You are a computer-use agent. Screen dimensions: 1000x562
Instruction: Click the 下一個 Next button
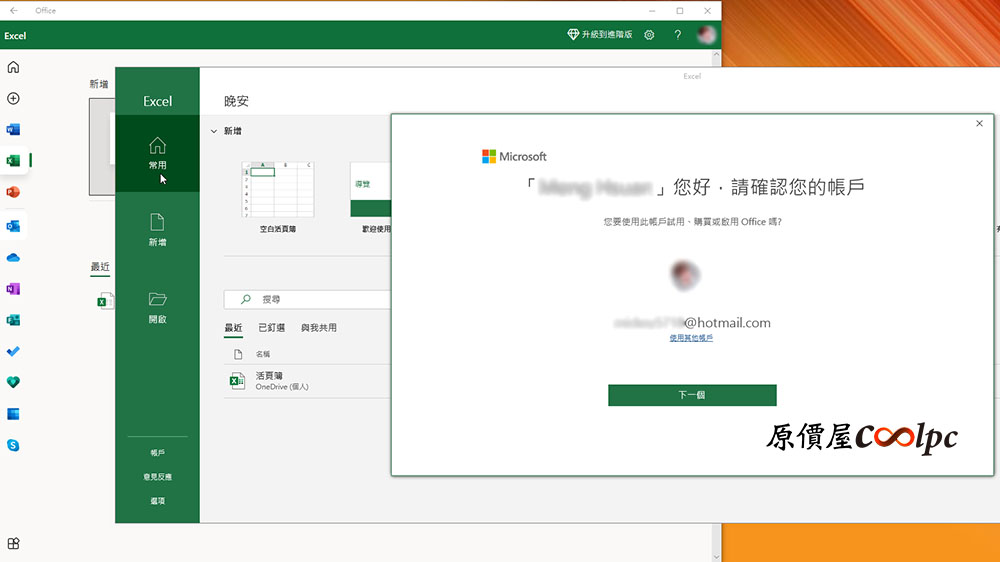pos(692,395)
